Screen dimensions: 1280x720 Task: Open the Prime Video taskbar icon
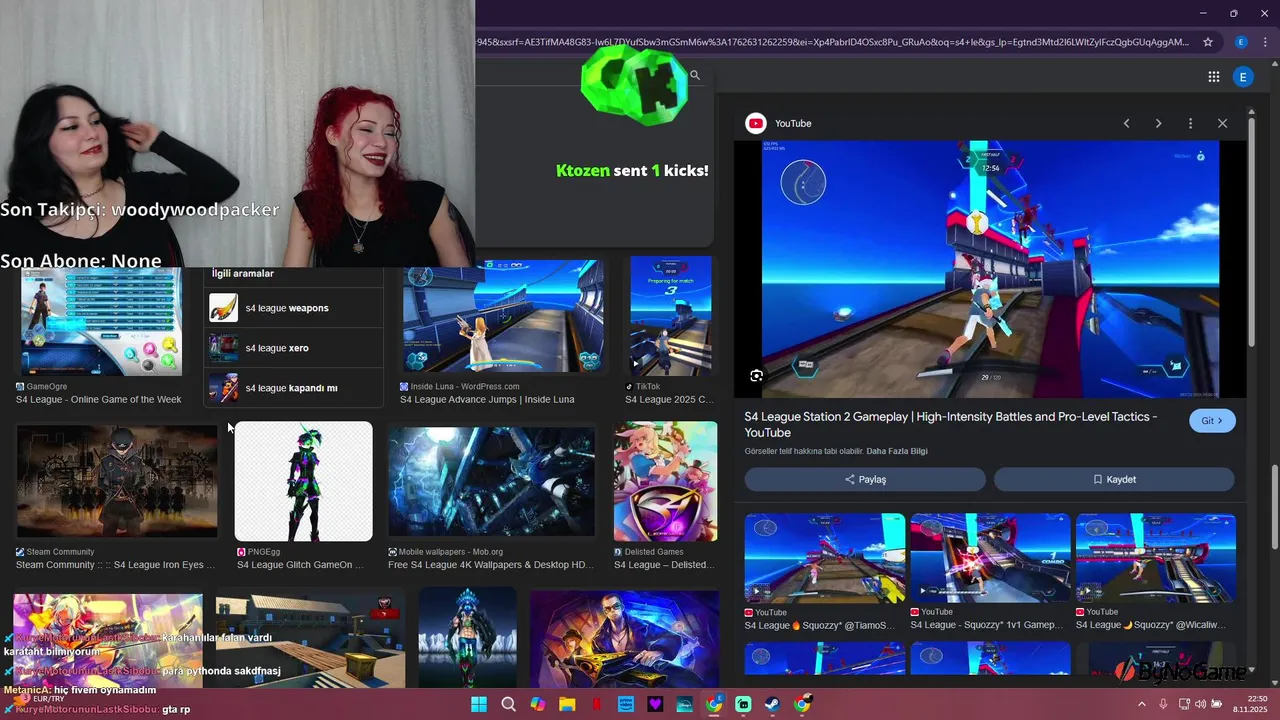(626, 704)
